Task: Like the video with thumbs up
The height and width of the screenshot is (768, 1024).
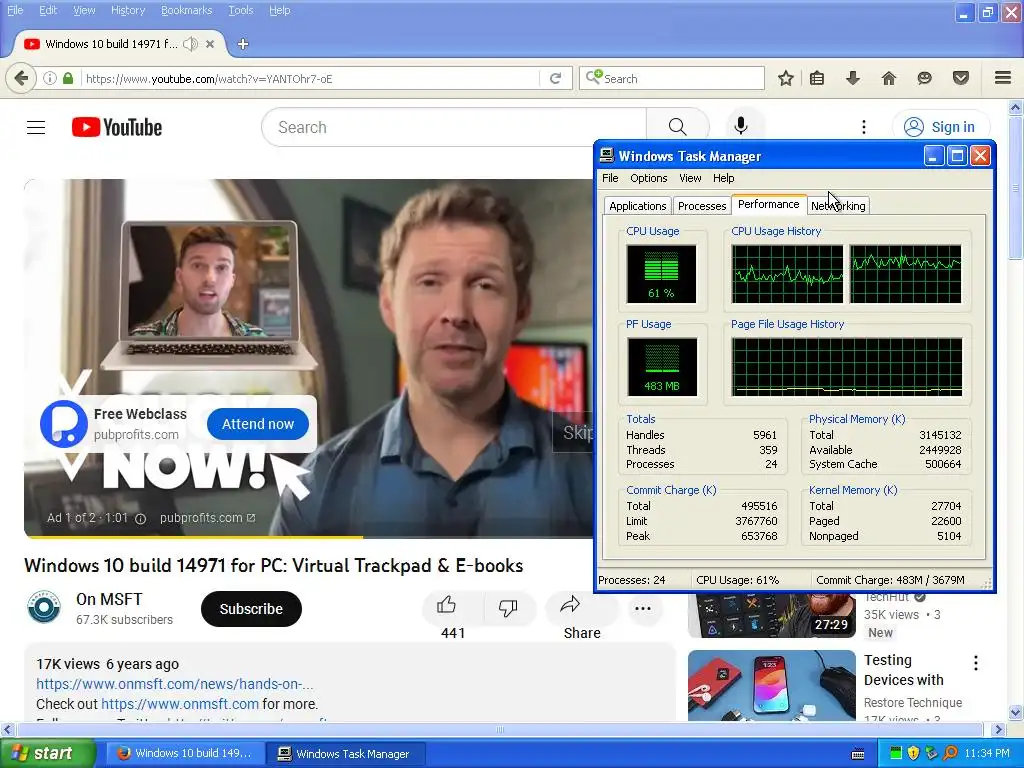Action: tap(447, 605)
